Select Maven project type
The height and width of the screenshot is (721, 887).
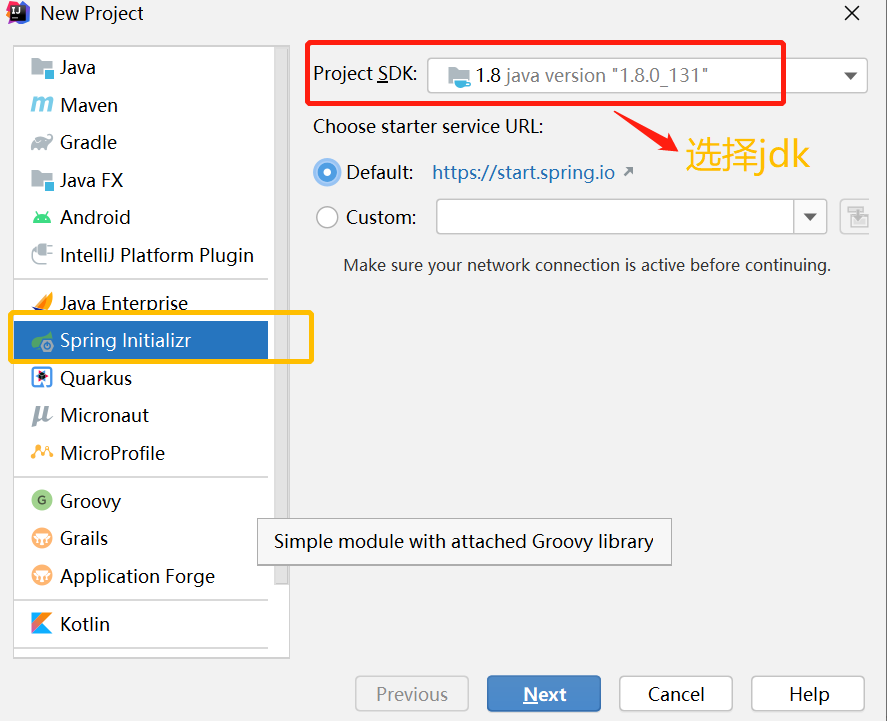coord(141,105)
